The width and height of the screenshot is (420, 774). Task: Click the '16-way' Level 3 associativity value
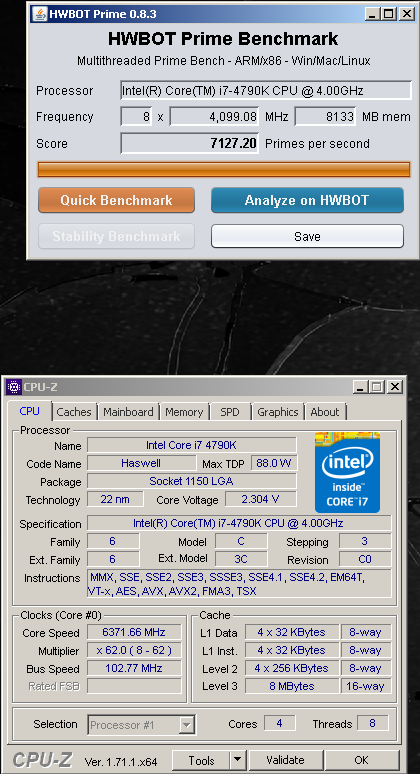366,686
